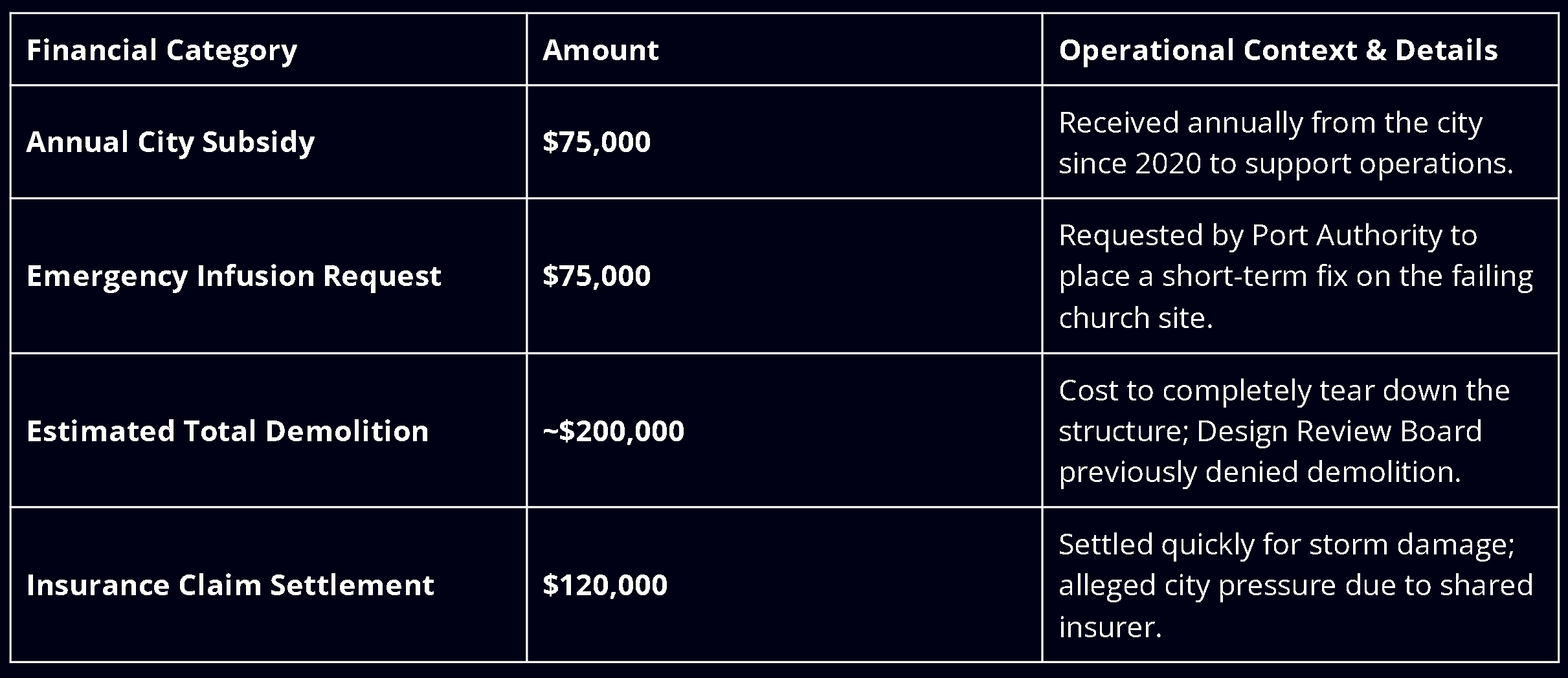Click the word 'insurer.' in the last row

tap(1110, 627)
